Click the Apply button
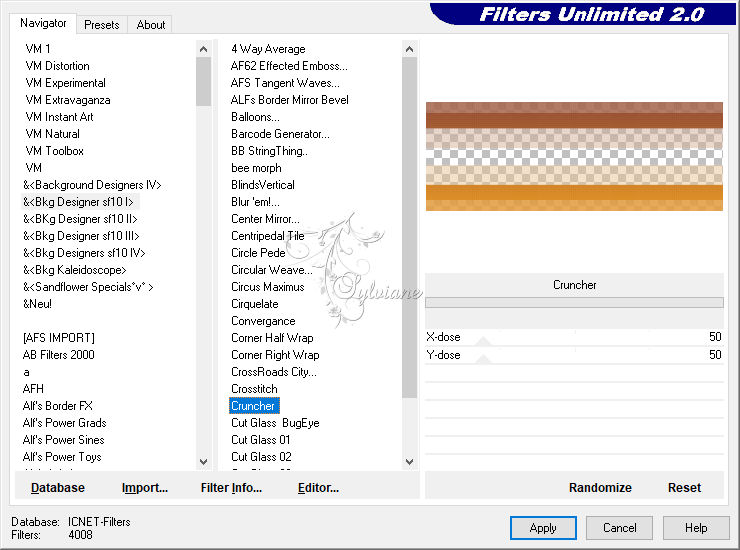The image size is (740, 550). pyautogui.click(x=543, y=528)
